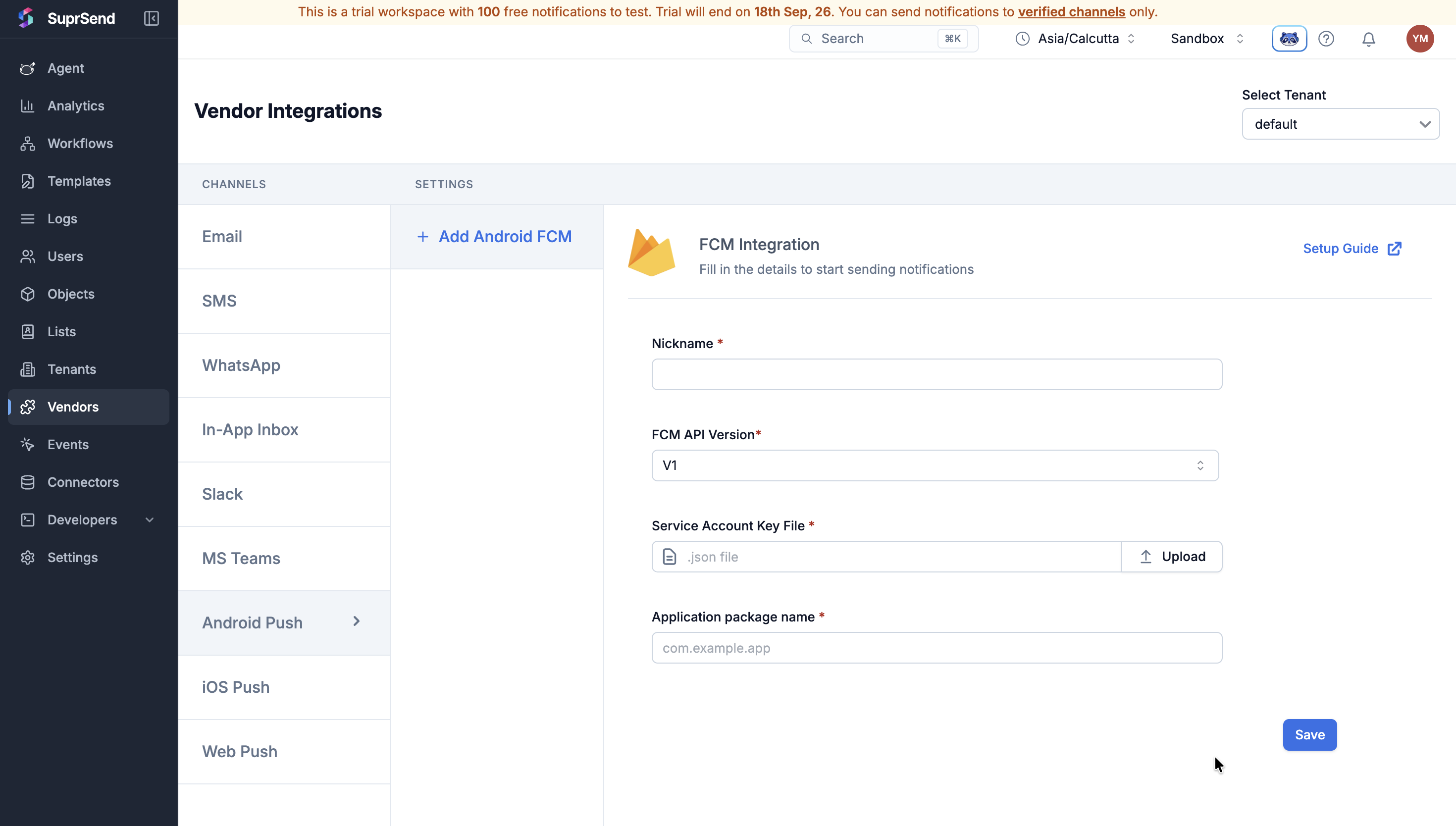Open the Setup Guide link
This screenshot has height=826, width=1456.
click(x=1352, y=249)
